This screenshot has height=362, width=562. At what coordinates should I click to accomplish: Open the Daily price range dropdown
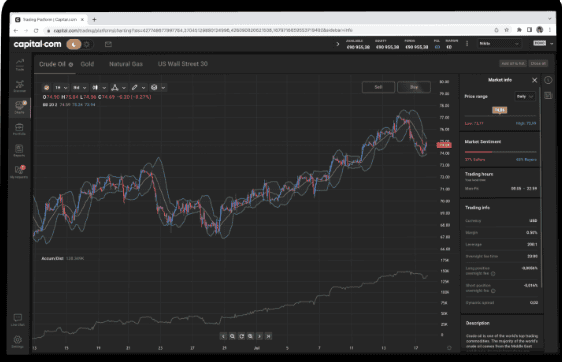tap(525, 96)
